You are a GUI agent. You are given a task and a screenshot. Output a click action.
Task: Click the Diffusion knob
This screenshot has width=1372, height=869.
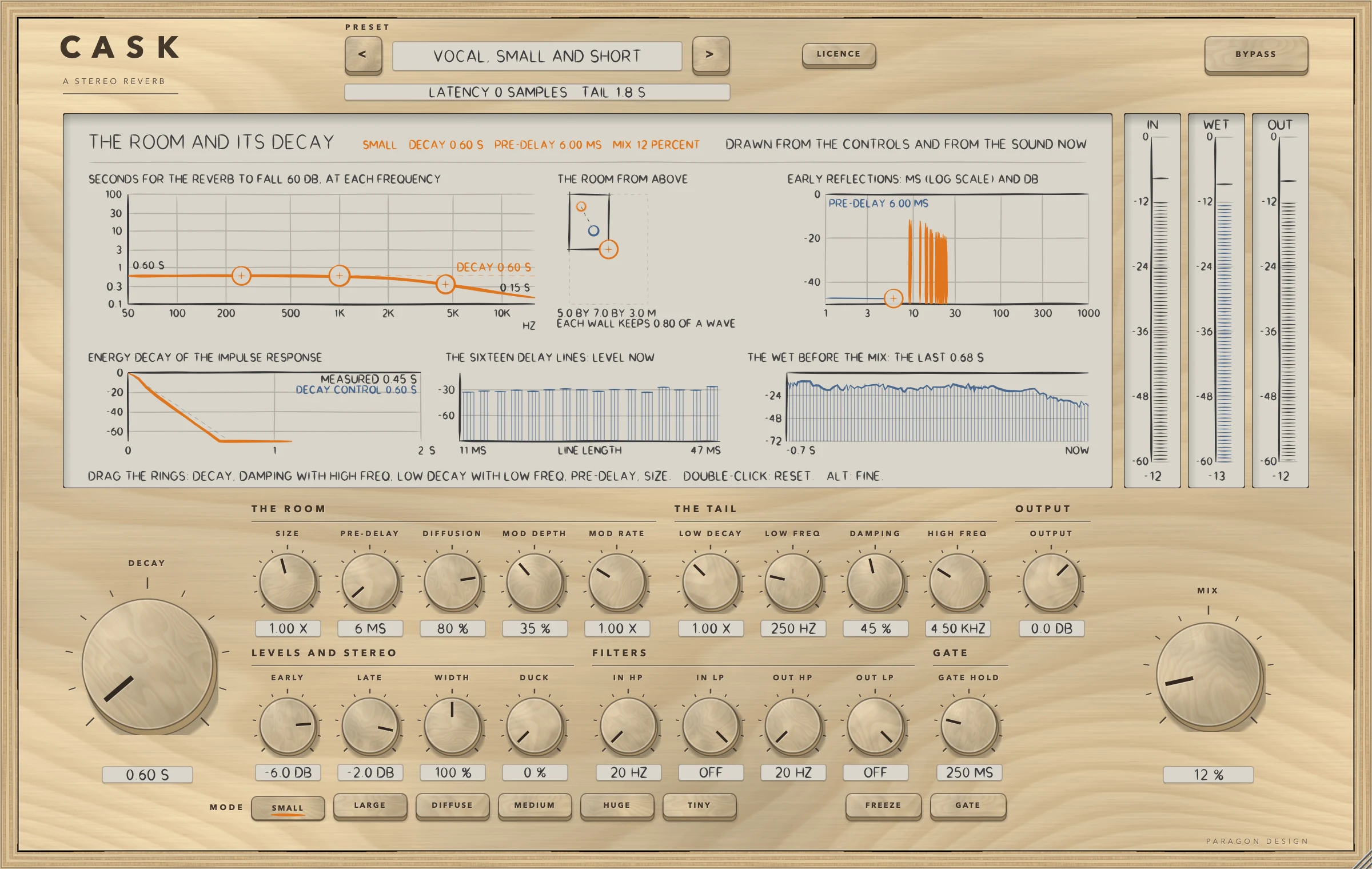click(x=452, y=582)
